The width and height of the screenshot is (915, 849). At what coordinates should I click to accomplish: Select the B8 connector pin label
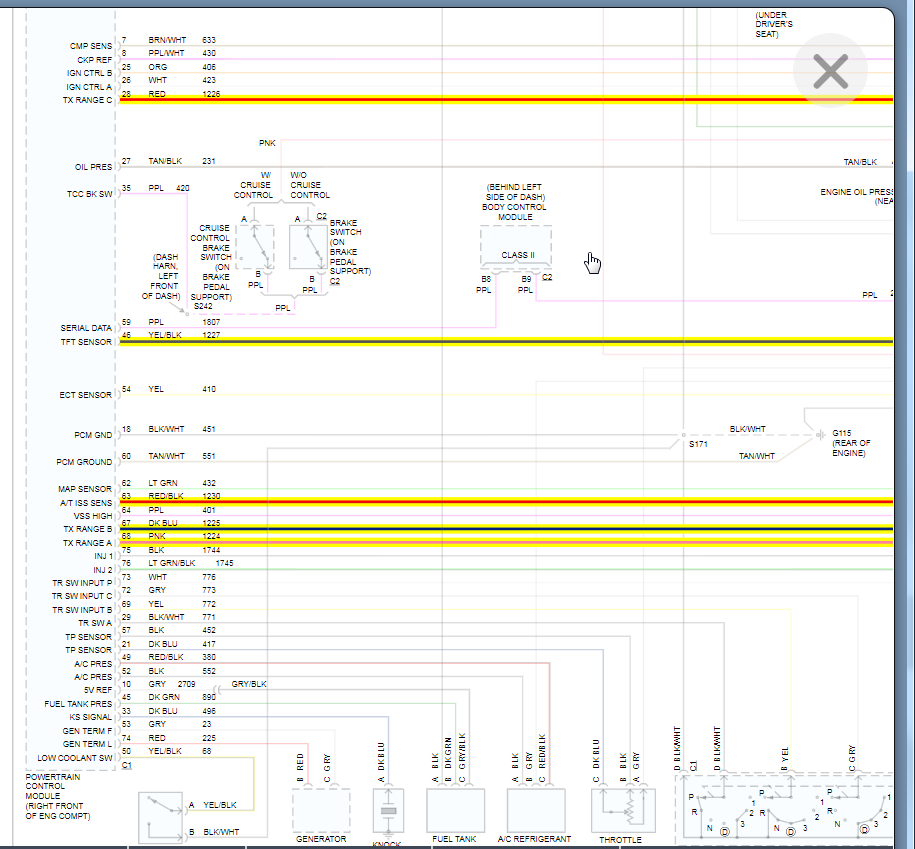486,279
